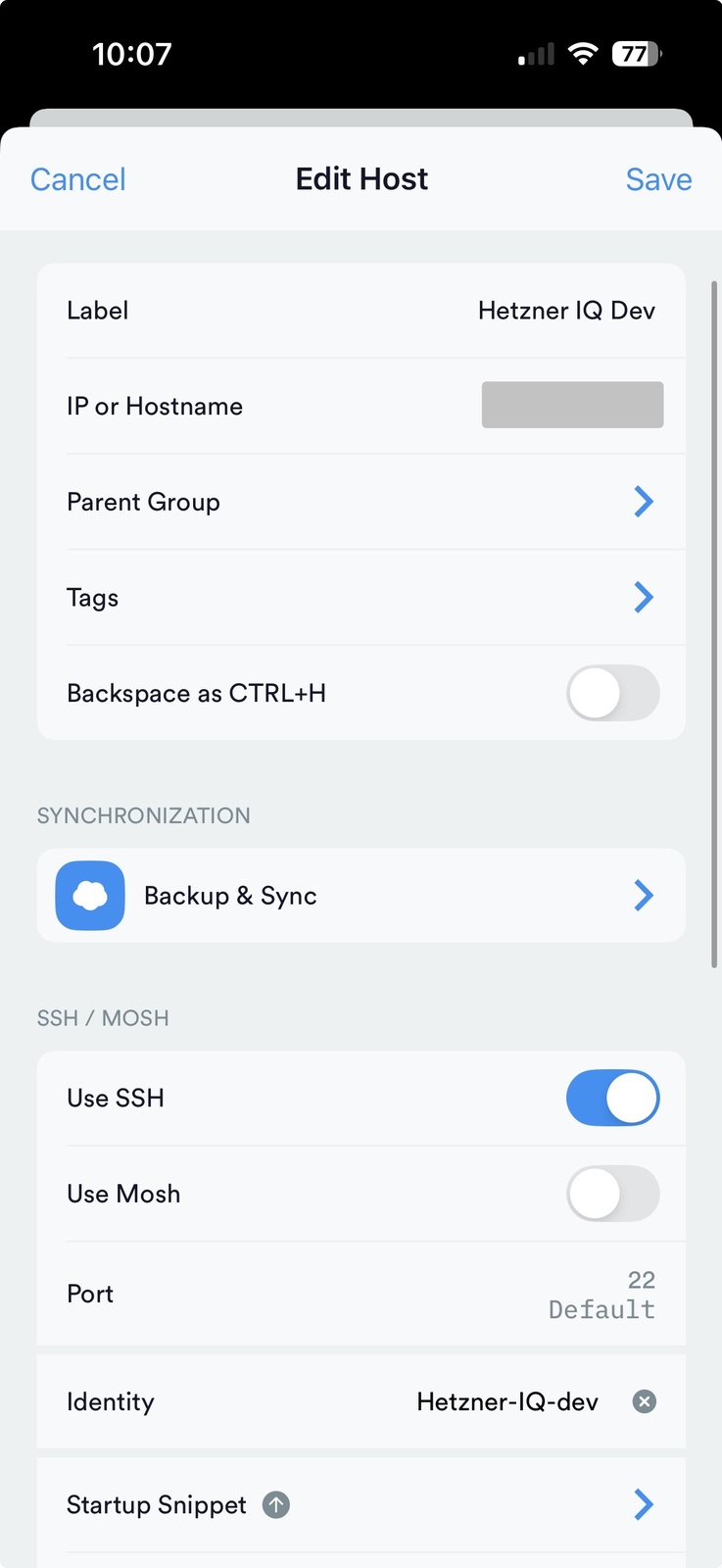The height and width of the screenshot is (1568, 722).
Task: Tap the battery level indicator
Action: (x=637, y=54)
